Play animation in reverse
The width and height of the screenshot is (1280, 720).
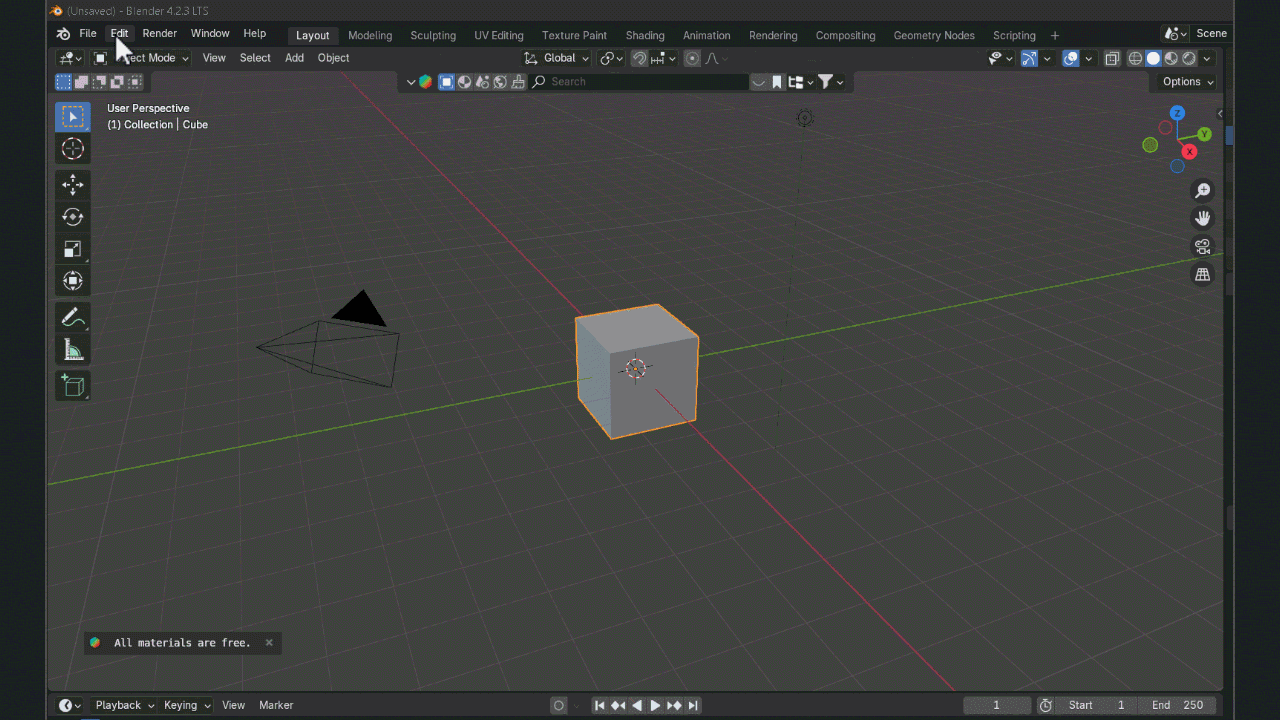637,705
